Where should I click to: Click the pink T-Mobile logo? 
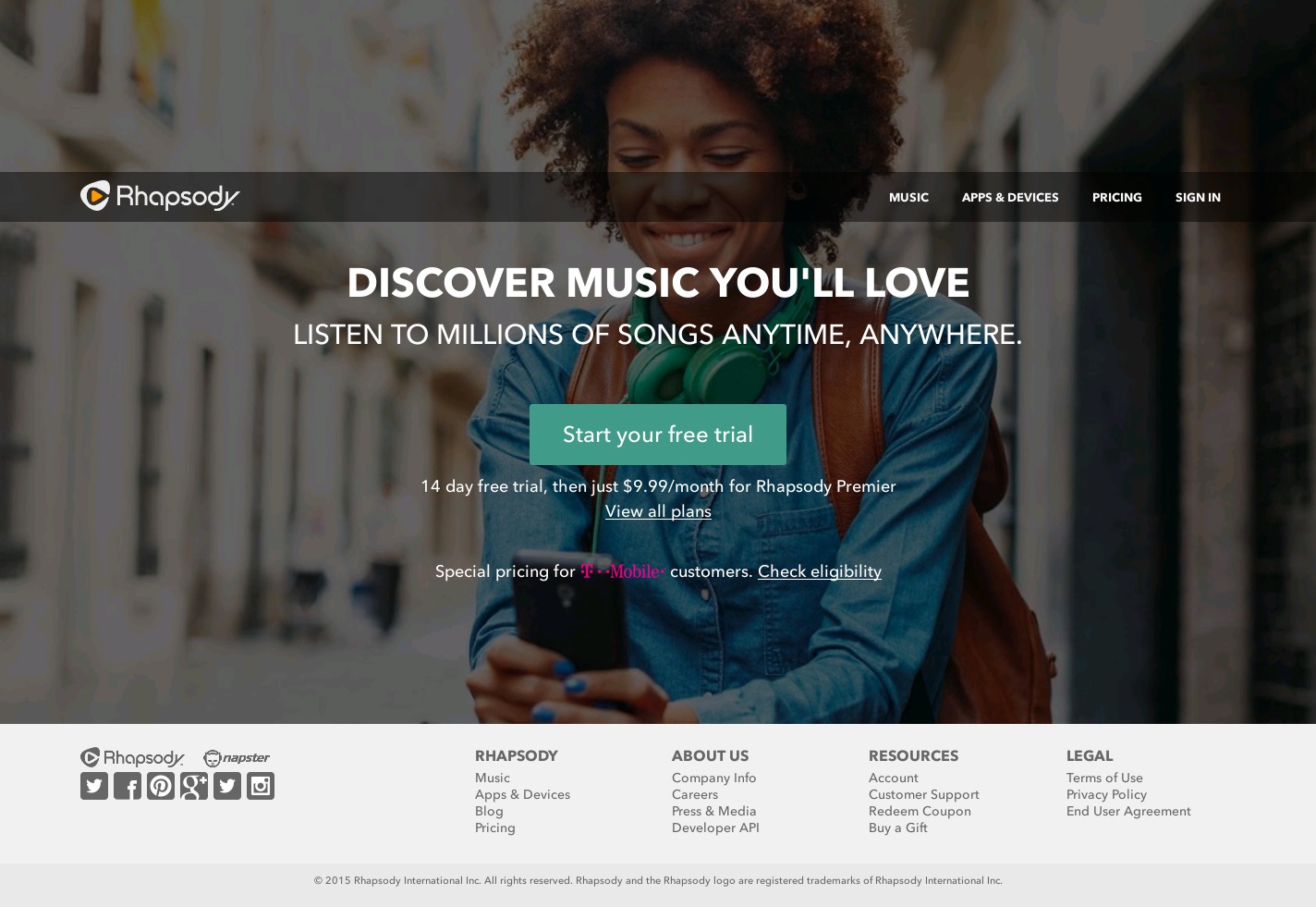click(623, 571)
